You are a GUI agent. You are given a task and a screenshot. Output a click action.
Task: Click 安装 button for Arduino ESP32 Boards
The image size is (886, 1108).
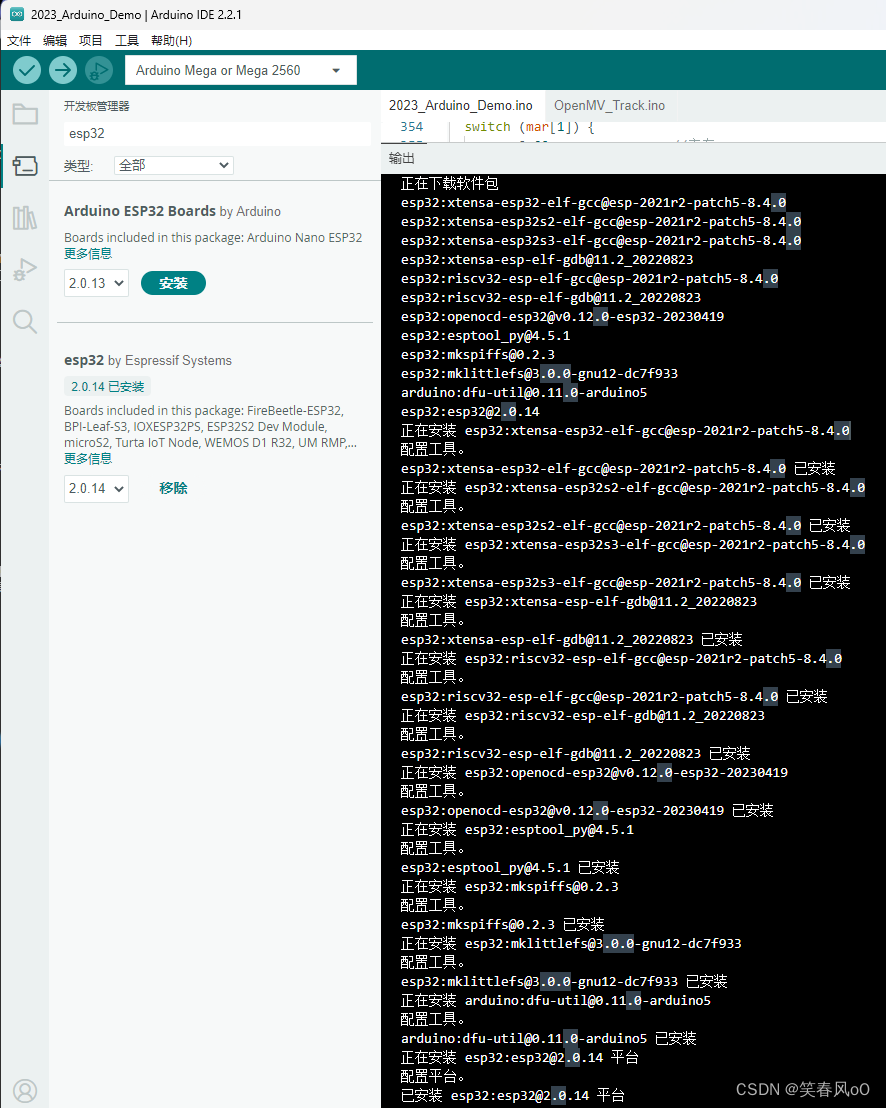tap(173, 283)
